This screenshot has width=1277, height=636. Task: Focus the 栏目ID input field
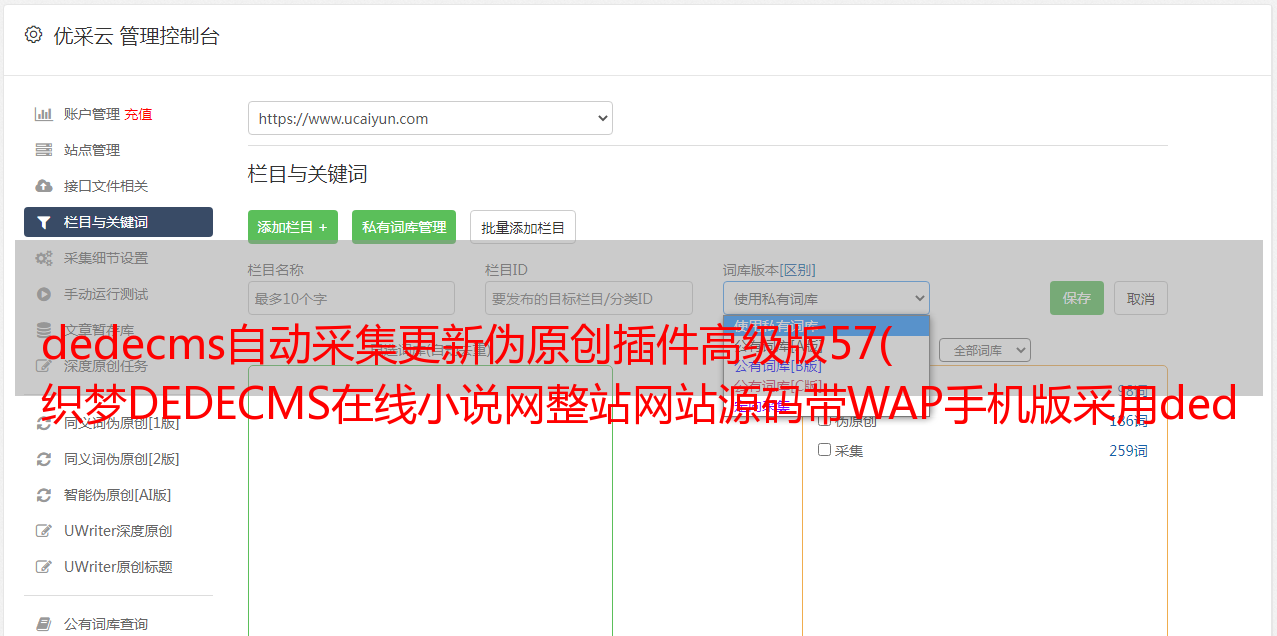(x=589, y=298)
